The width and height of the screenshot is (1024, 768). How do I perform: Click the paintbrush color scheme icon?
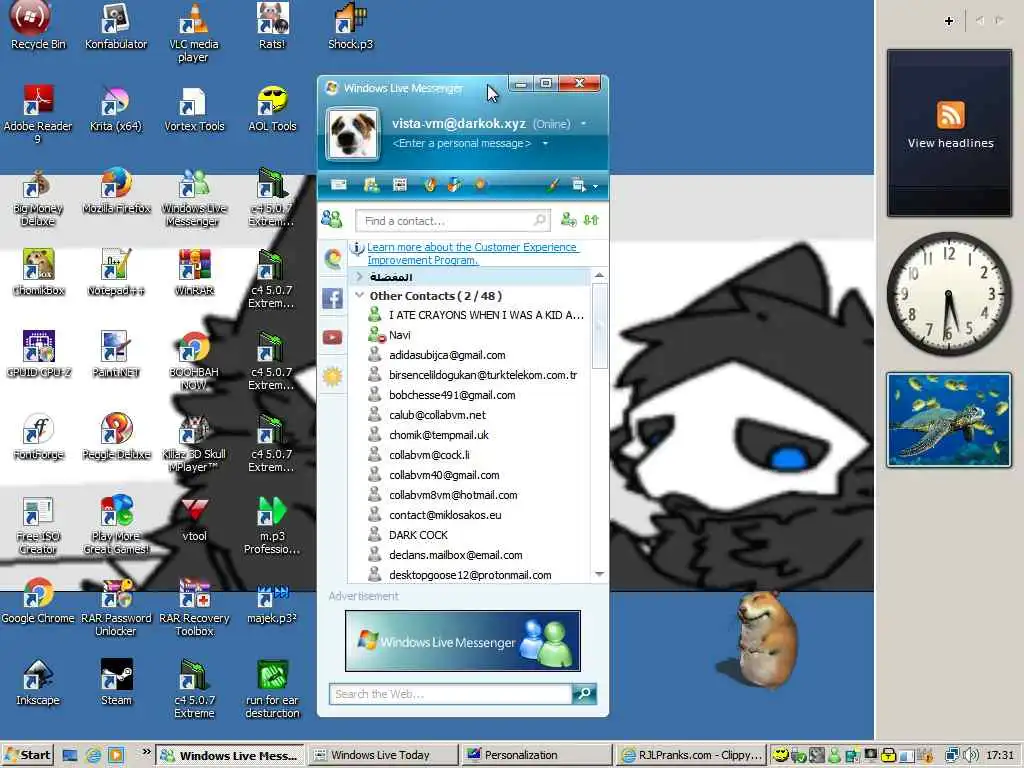[x=552, y=185]
